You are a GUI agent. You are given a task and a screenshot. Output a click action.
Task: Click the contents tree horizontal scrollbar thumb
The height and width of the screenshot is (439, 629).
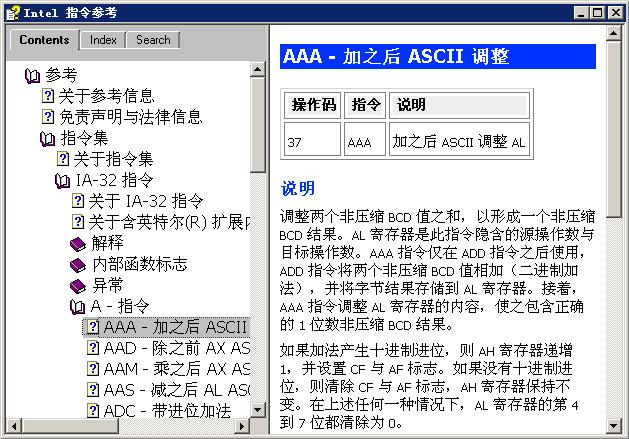pos(70,426)
